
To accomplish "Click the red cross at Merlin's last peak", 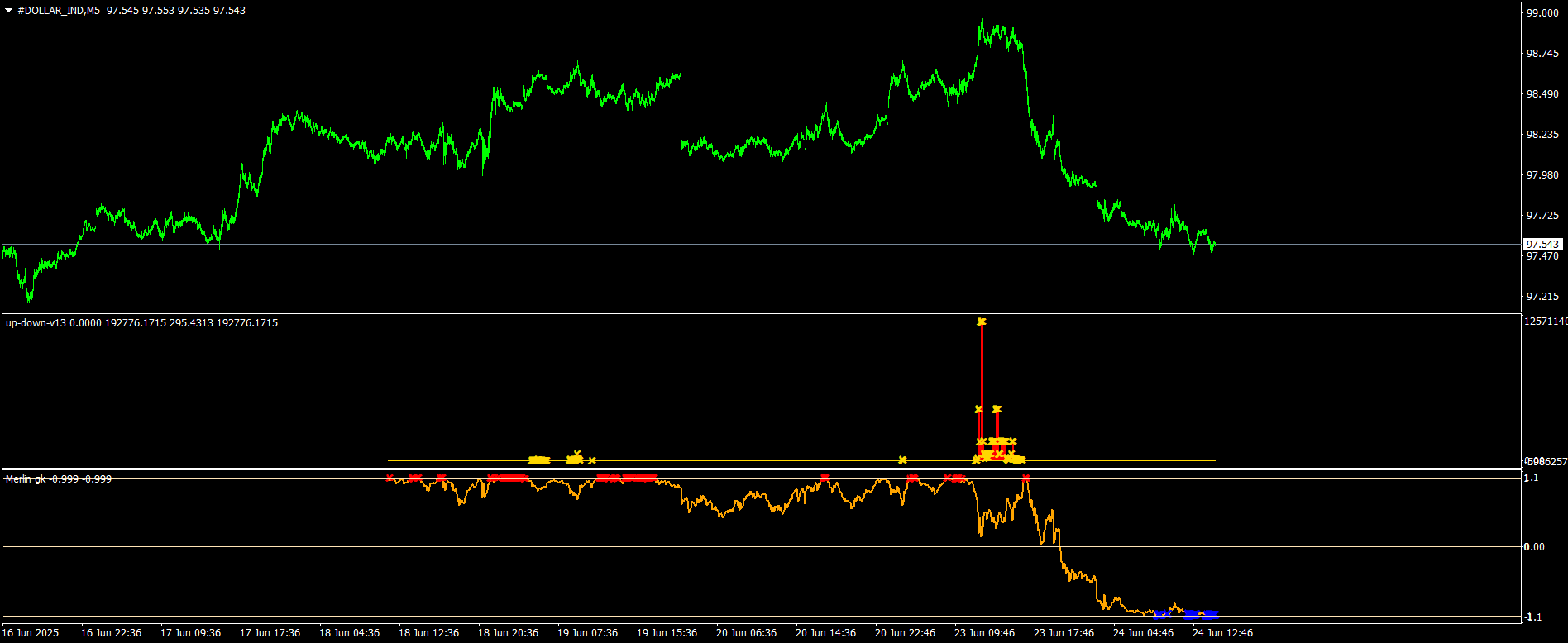I will pyautogui.click(x=1025, y=478).
